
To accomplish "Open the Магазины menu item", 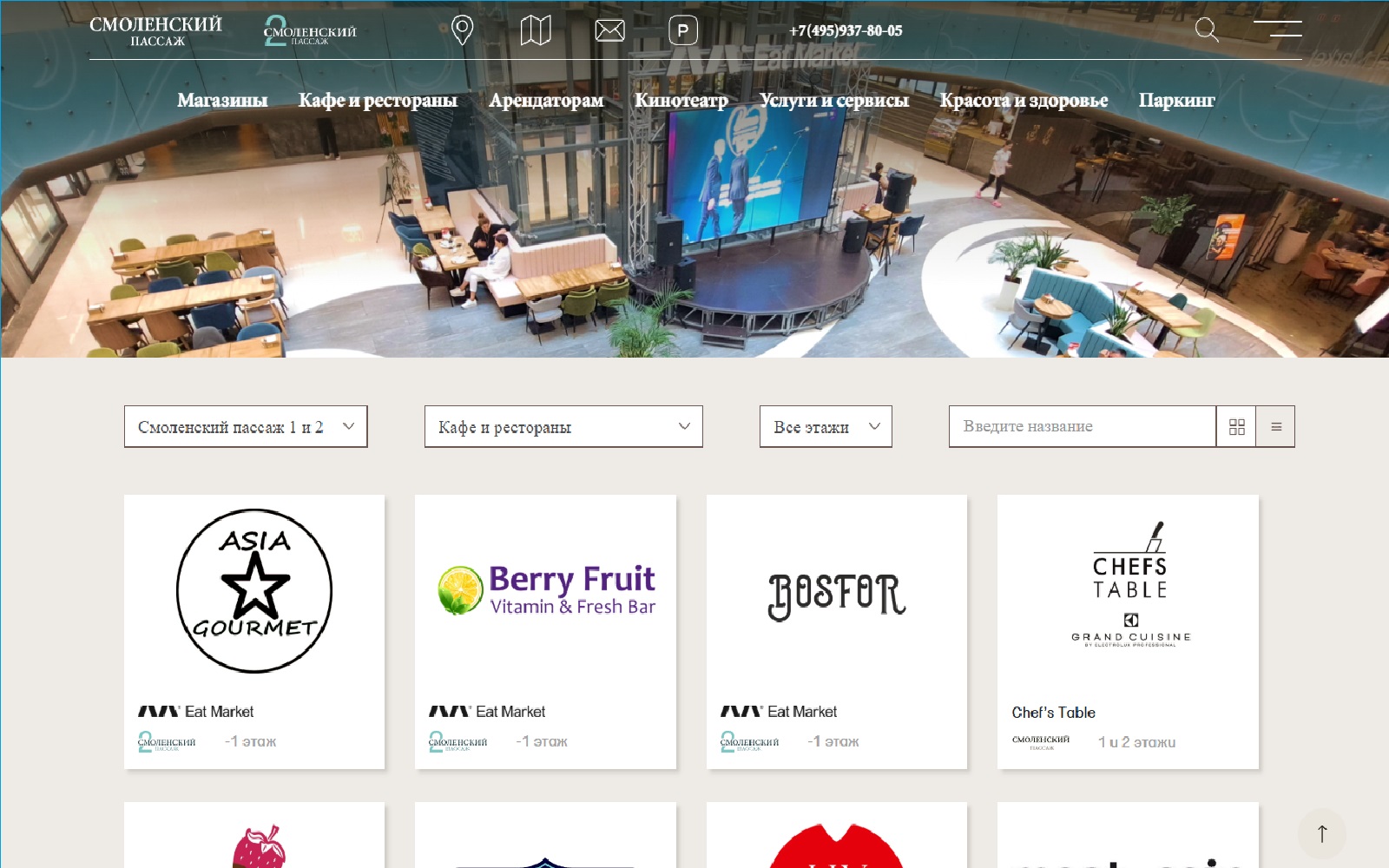I will [222, 100].
